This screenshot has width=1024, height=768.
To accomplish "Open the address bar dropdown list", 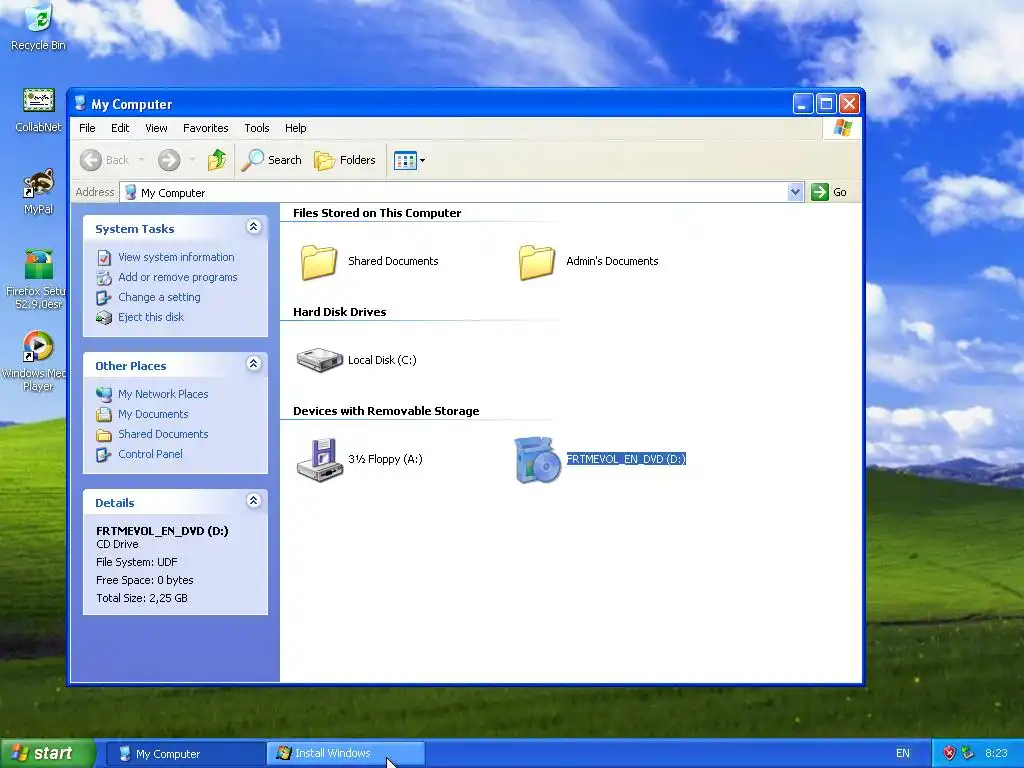I will pyautogui.click(x=795, y=192).
